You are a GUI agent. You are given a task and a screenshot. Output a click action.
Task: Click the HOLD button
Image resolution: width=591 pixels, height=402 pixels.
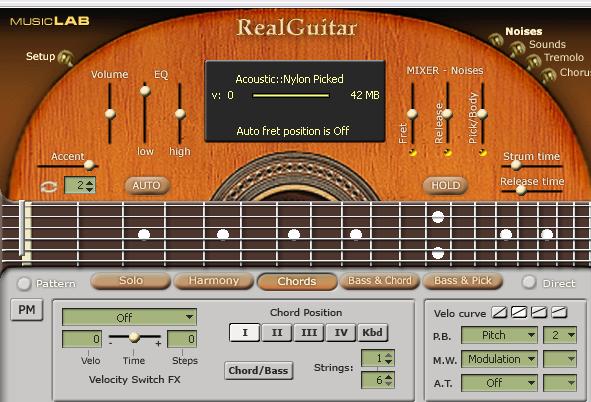coord(446,185)
